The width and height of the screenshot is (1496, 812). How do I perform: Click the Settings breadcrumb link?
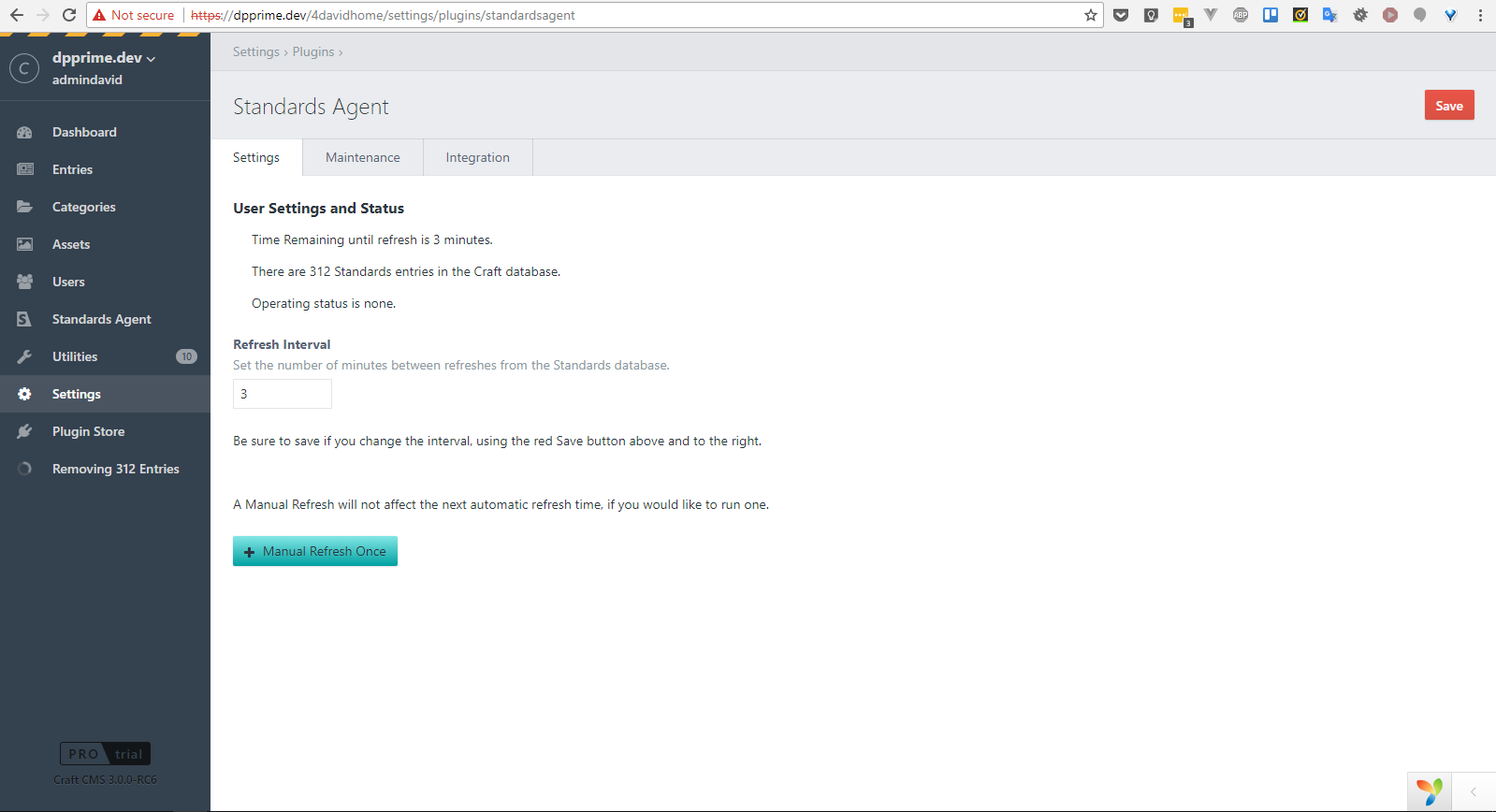click(x=256, y=51)
